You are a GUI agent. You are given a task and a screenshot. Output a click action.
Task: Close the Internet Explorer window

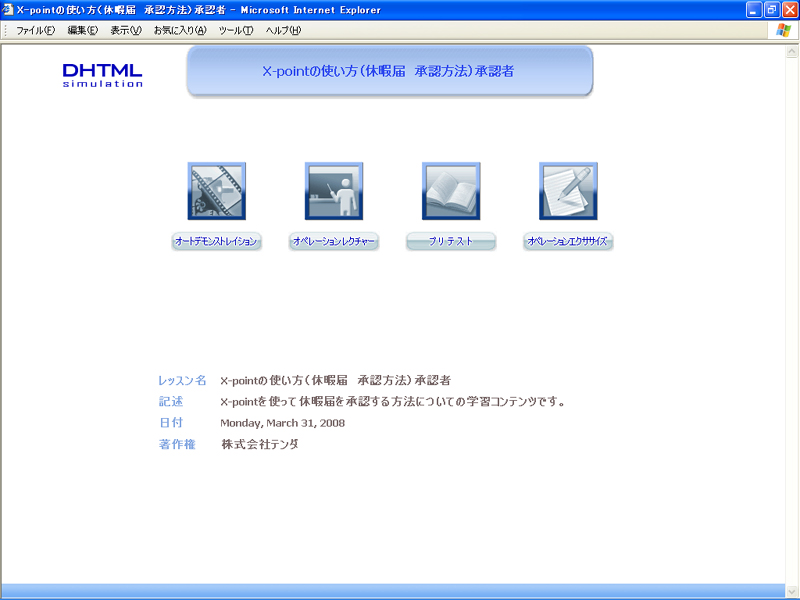[x=790, y=10]
